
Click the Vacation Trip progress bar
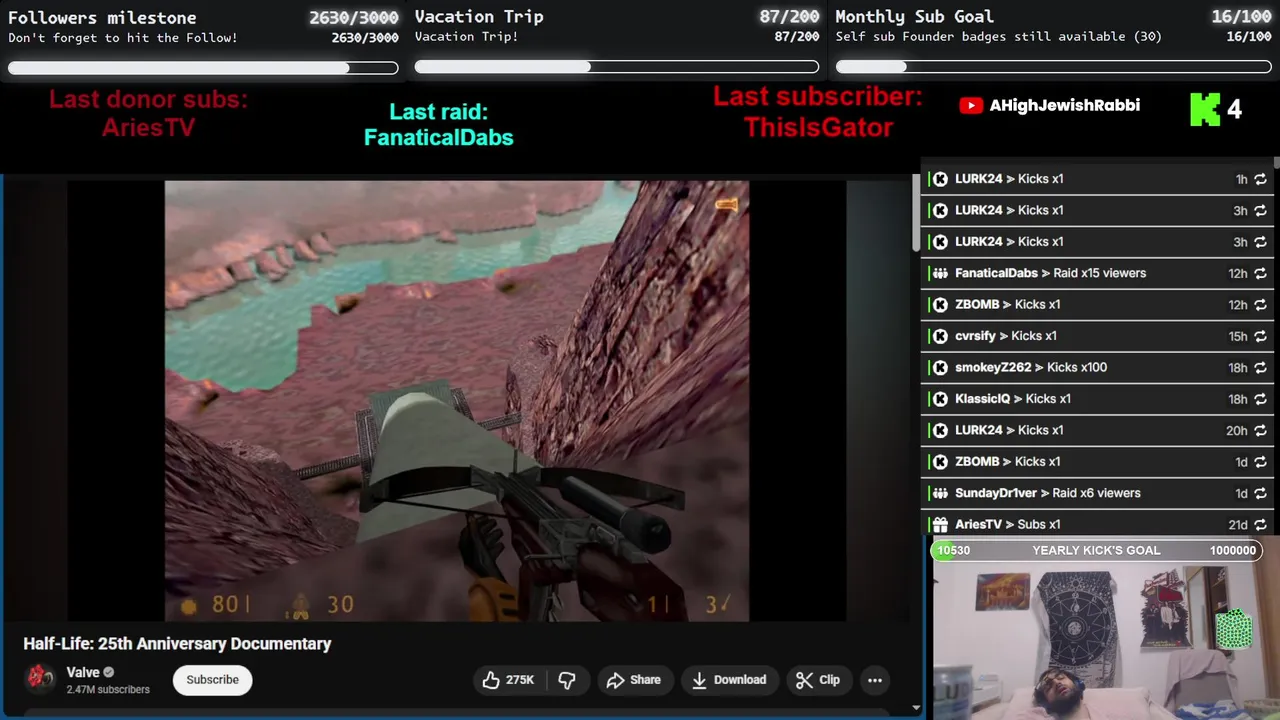(617, 67)
